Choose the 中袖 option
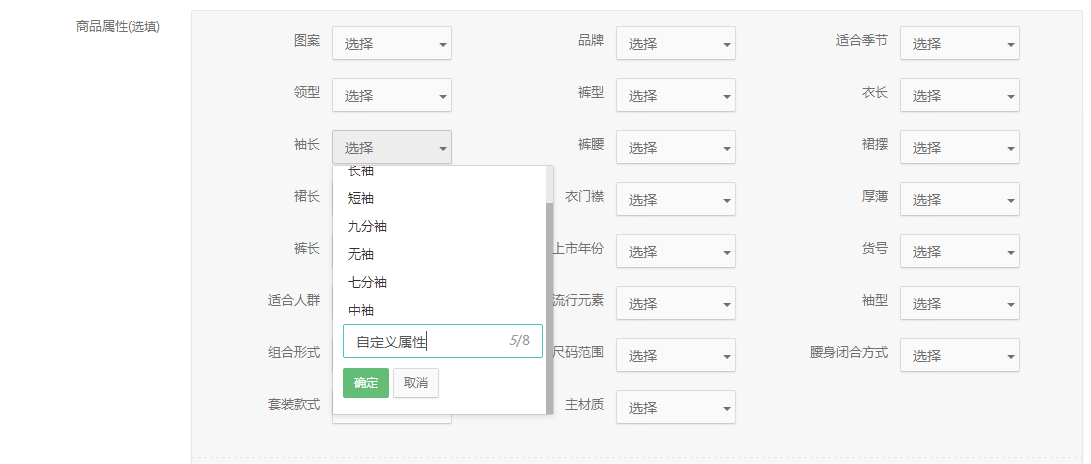This screenshot has width=1091, height=464. 361,310
